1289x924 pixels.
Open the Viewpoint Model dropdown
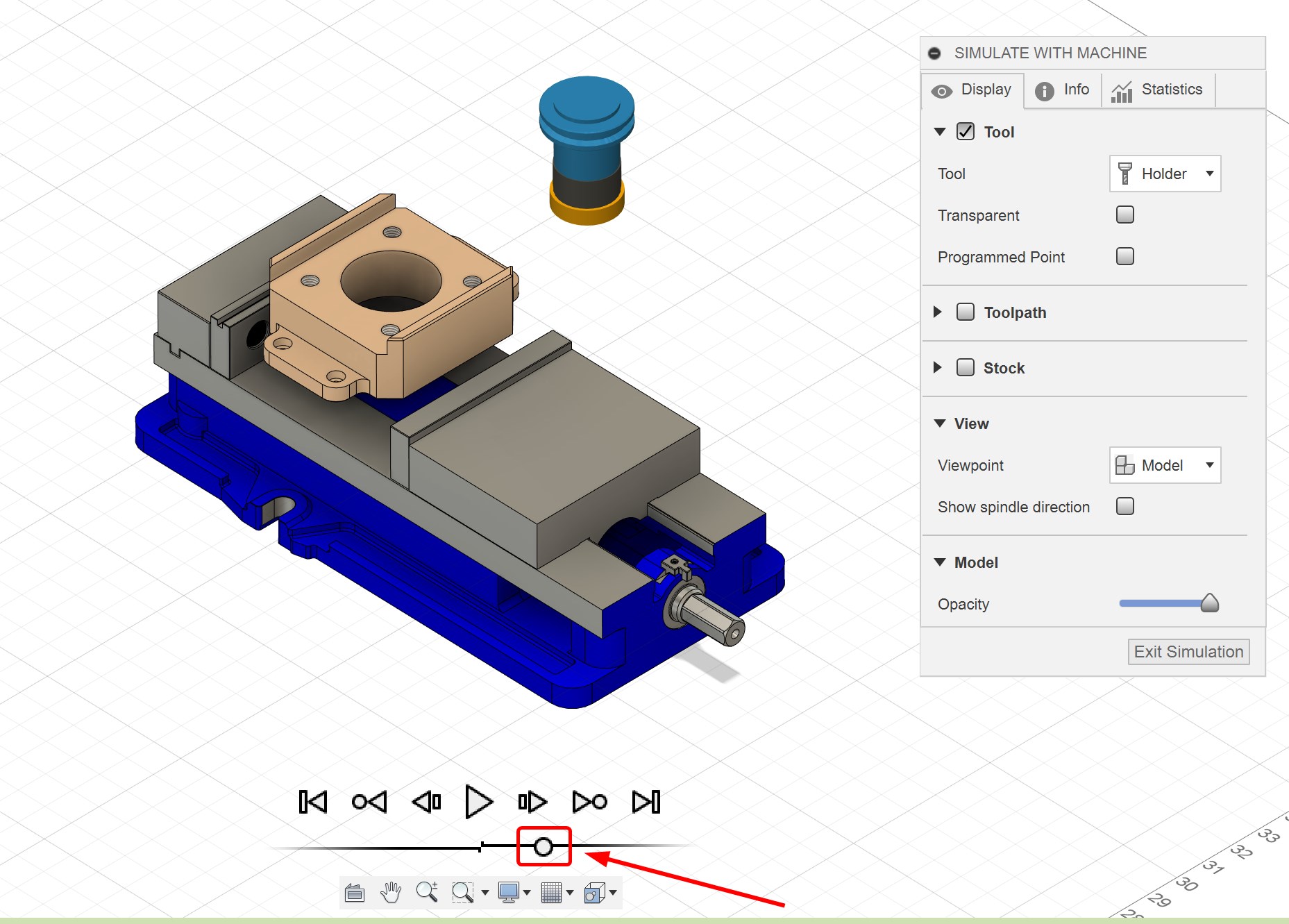[1164, 465]
